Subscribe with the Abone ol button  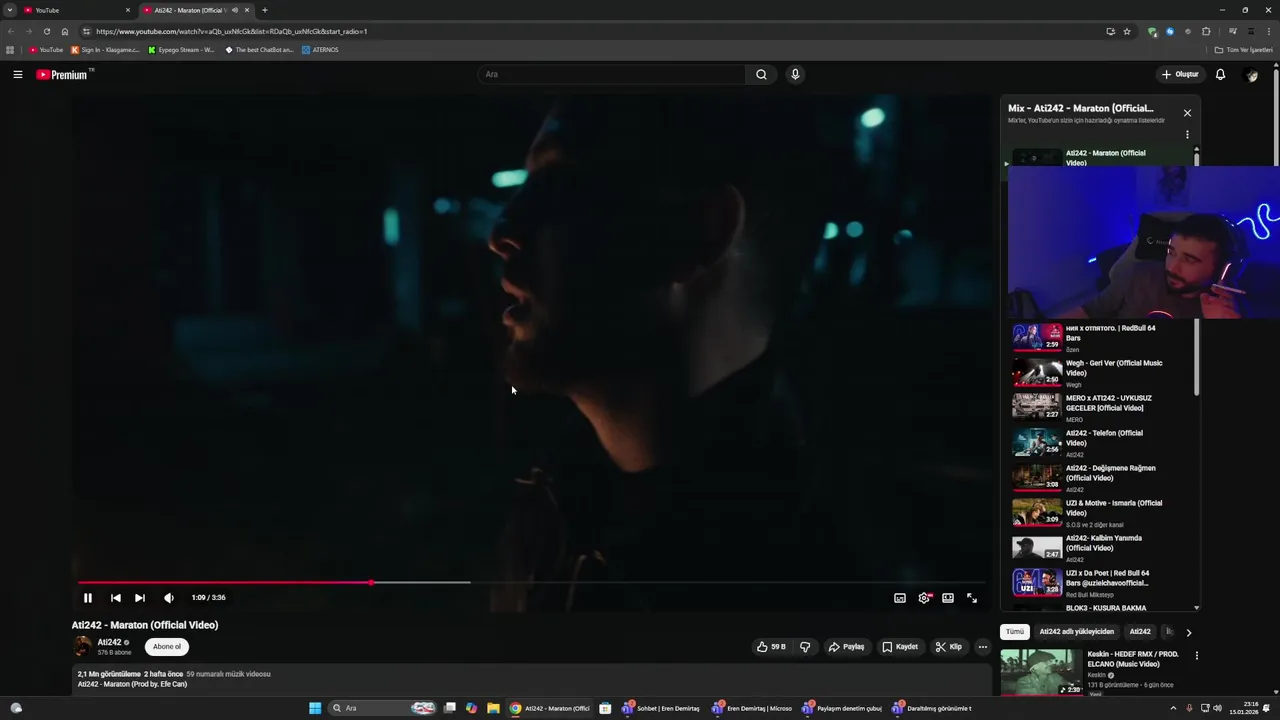[x=167, y=646]
